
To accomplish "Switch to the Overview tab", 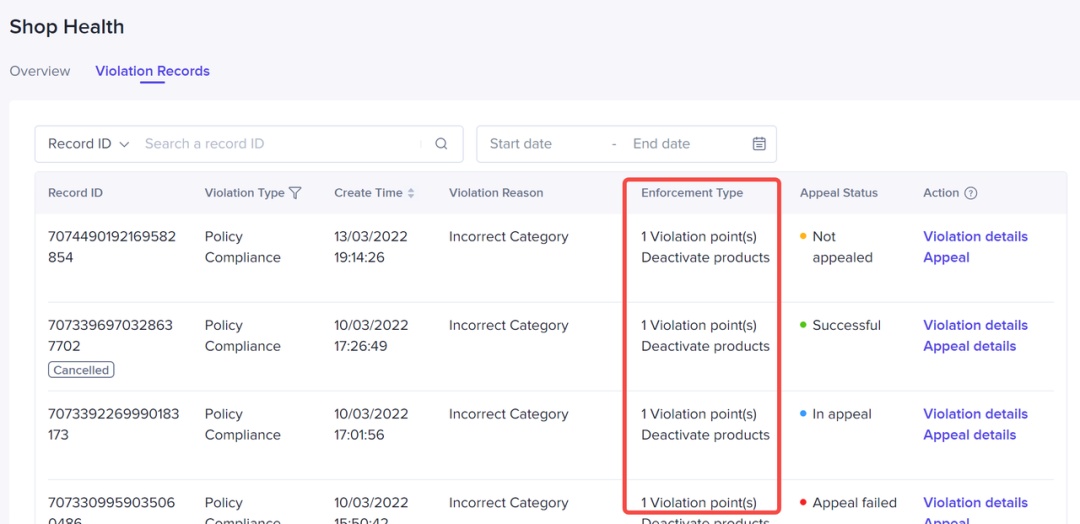I will [40, 71].
